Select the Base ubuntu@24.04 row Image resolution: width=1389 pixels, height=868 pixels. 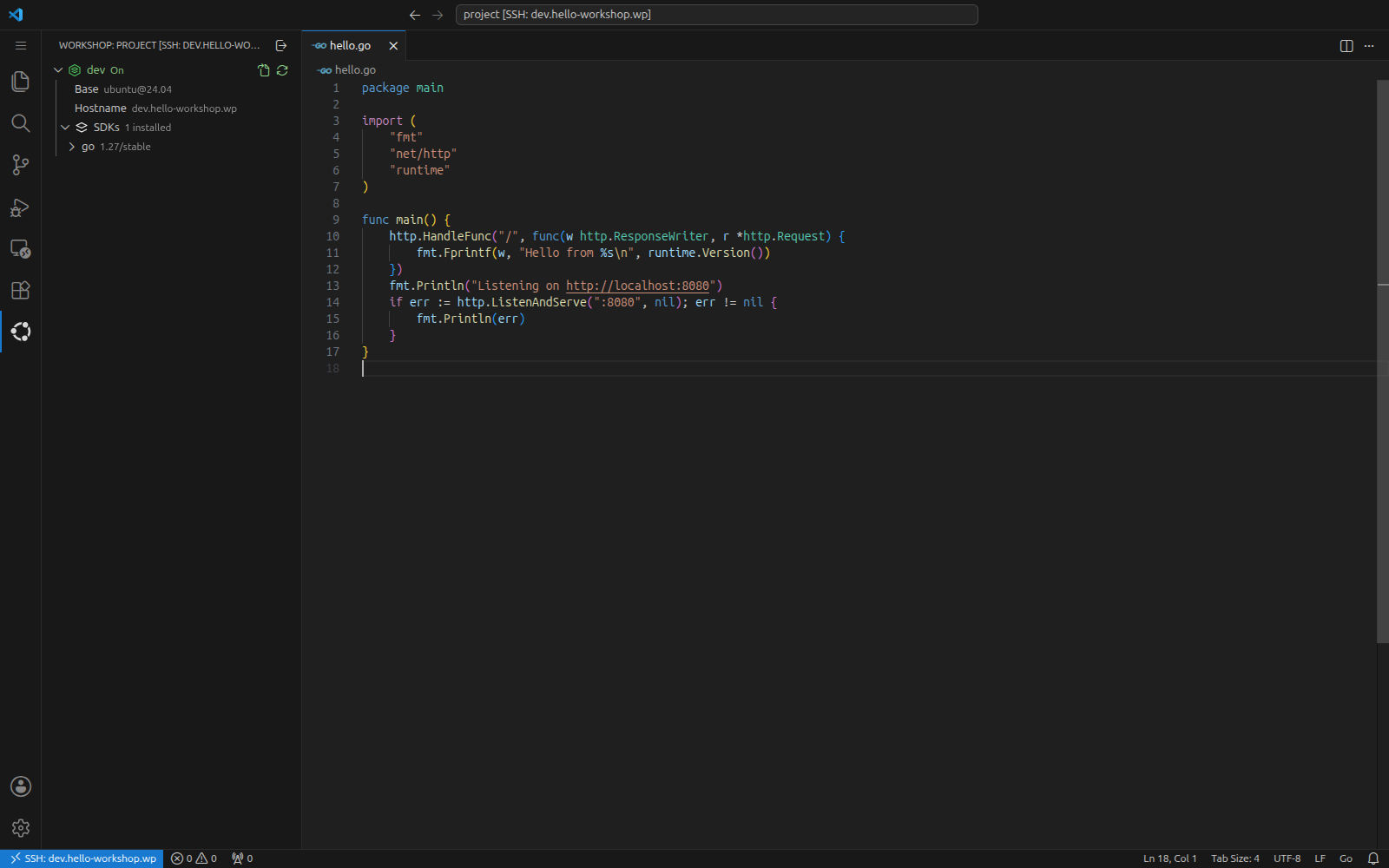172,89
